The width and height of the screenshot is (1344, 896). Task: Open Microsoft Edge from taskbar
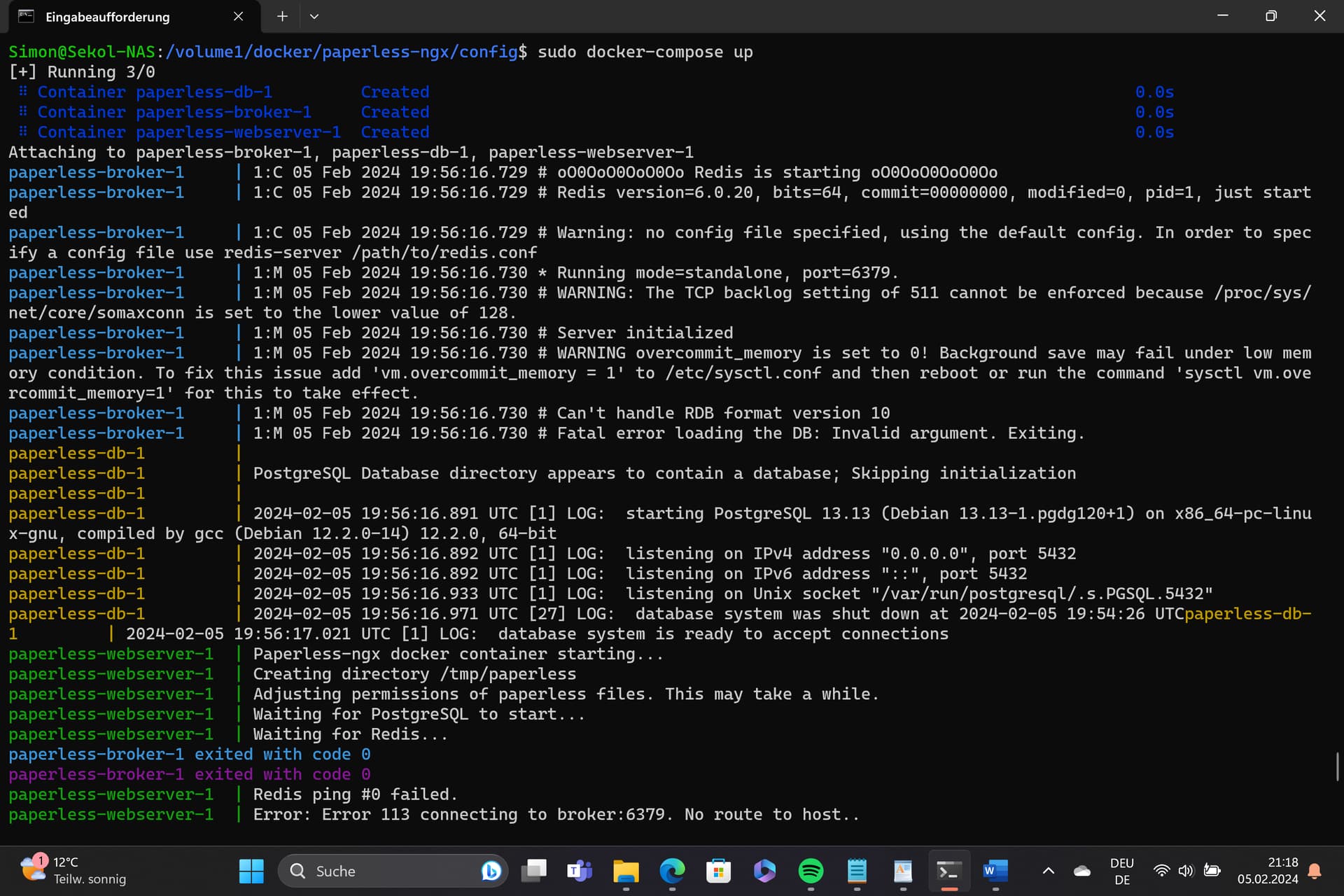[672, 871]
